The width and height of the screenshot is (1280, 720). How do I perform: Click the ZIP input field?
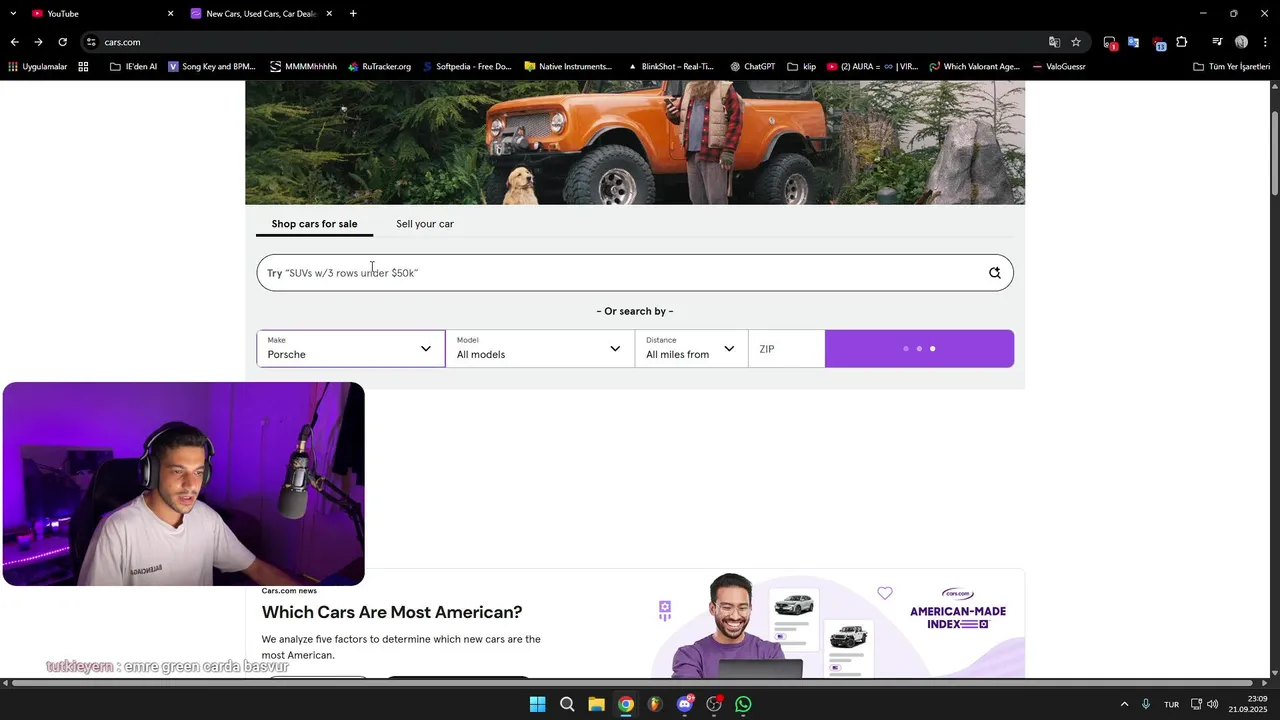[x=787, y=349]
